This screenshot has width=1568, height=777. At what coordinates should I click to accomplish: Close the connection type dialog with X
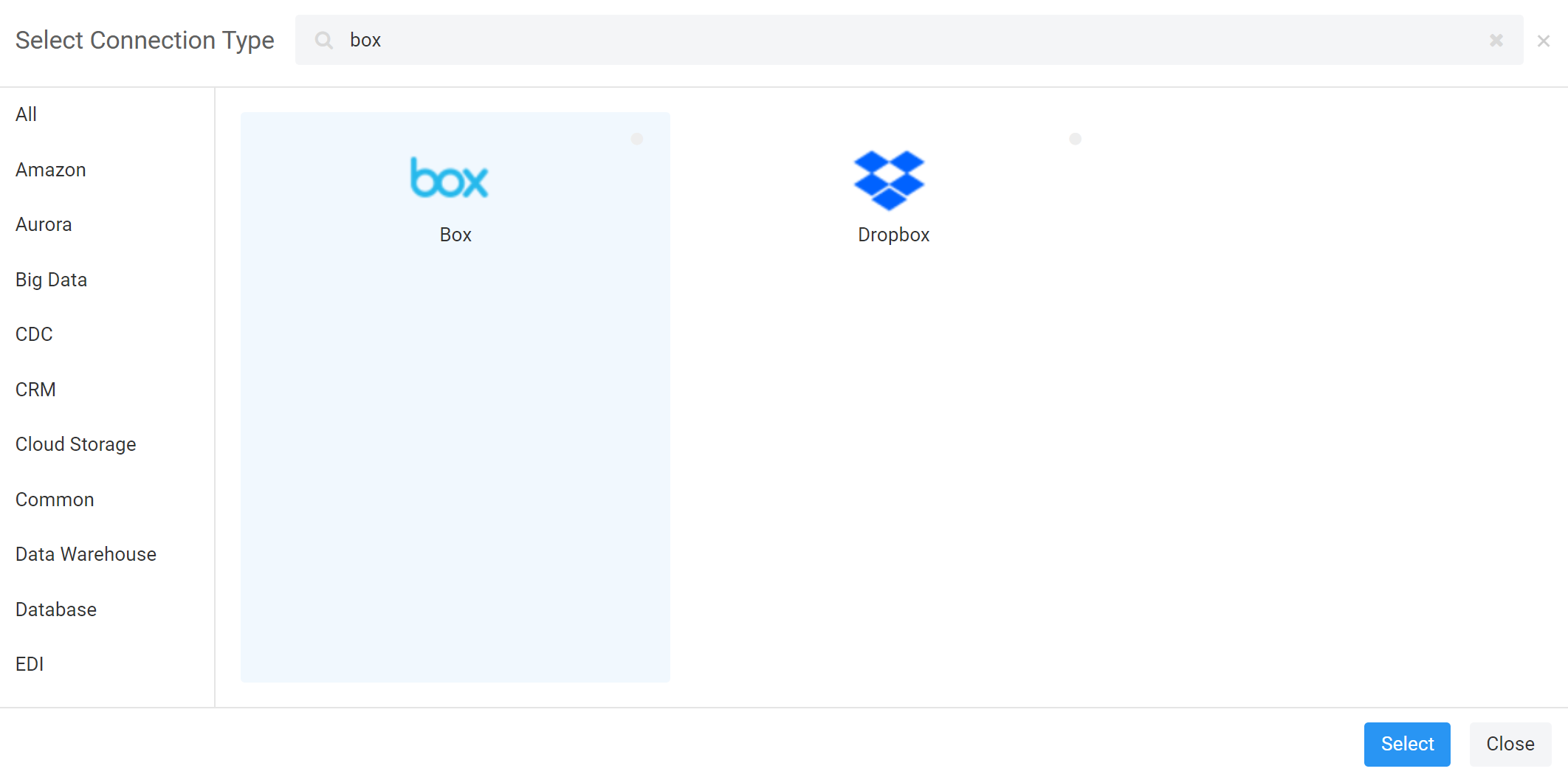tap(1544, 41)
